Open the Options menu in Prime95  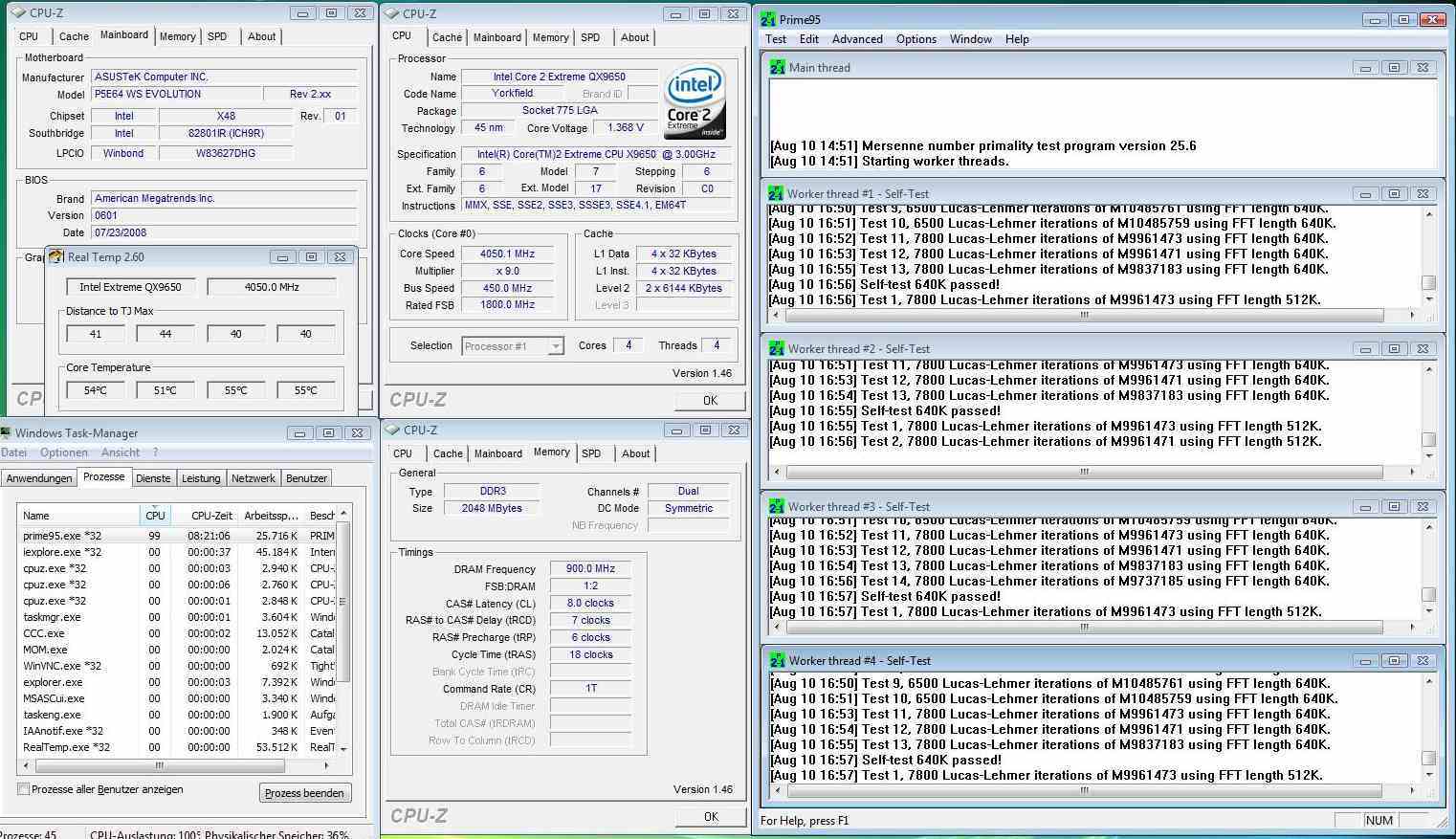pos(916,39)
